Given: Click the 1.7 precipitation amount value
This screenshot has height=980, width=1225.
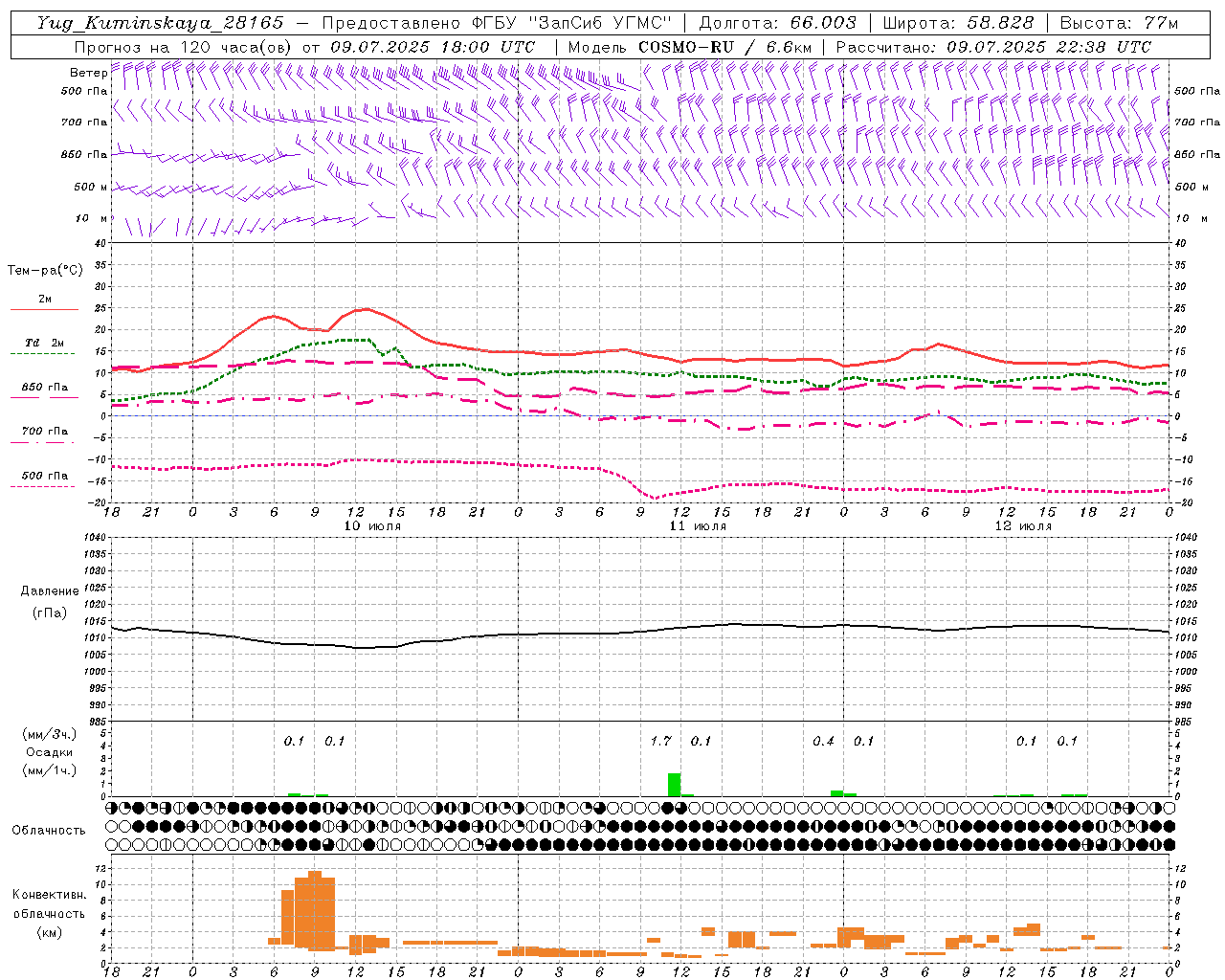Looking at the screenshot, I should pyautogui.click(x=660, y=742).
